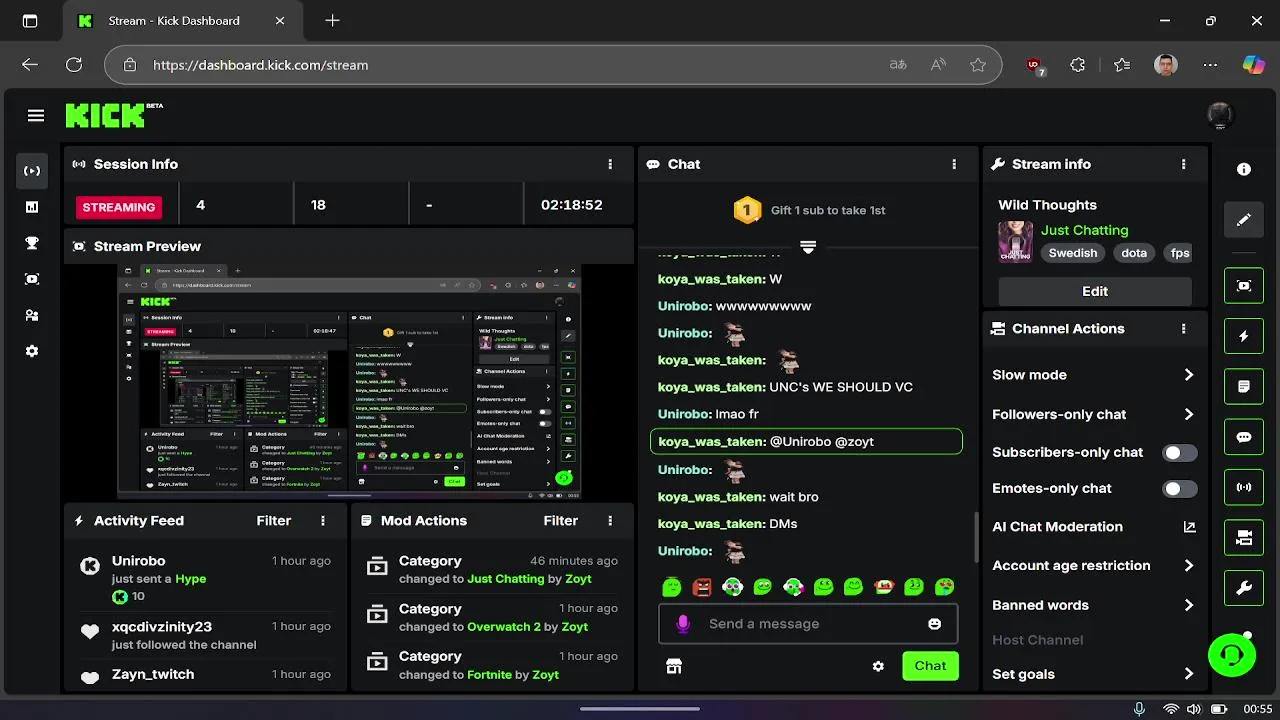1280x720 pixels.
Task: Select the Swedish tag
Action: tap(1073, 253)
